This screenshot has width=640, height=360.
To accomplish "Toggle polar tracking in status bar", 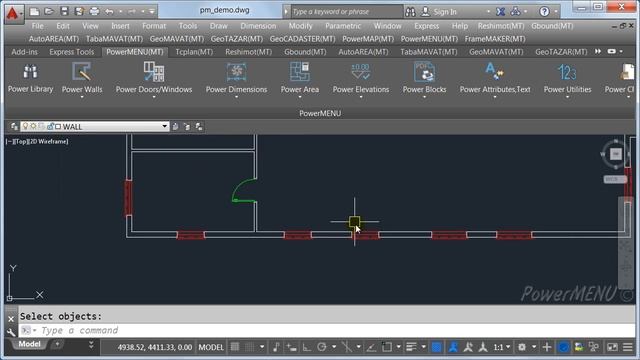I will click(x=322, y=347).
